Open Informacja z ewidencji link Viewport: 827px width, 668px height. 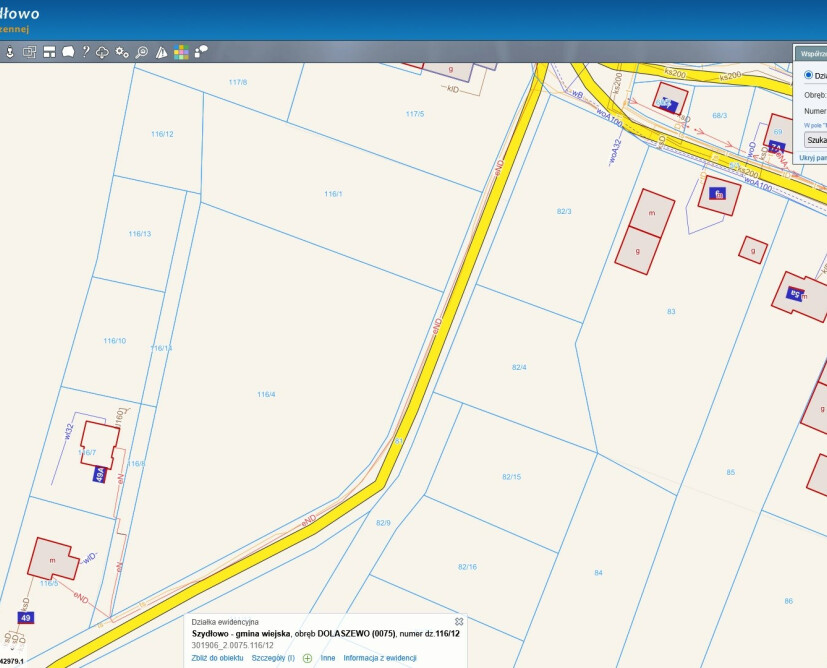(379, 658)
